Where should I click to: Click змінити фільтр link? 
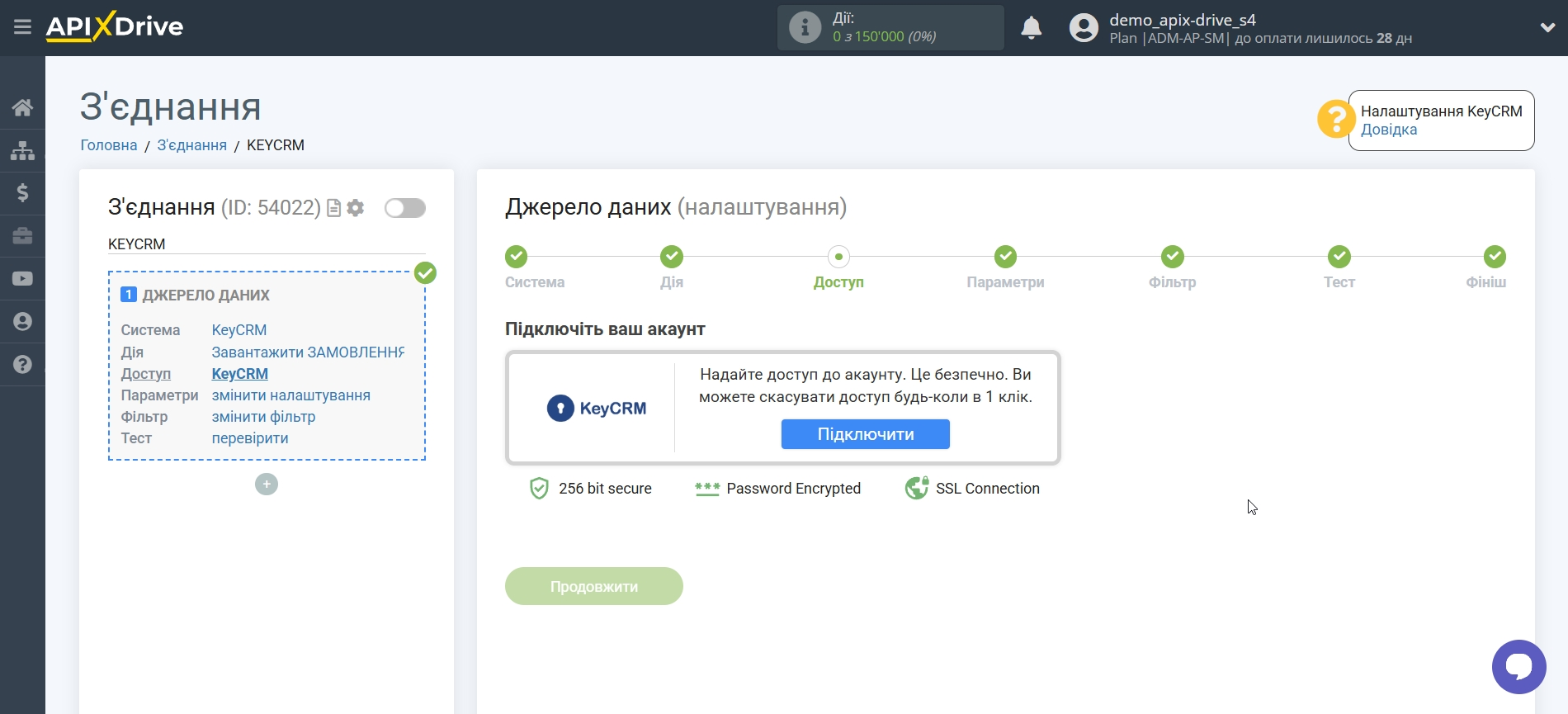(263, 417)
